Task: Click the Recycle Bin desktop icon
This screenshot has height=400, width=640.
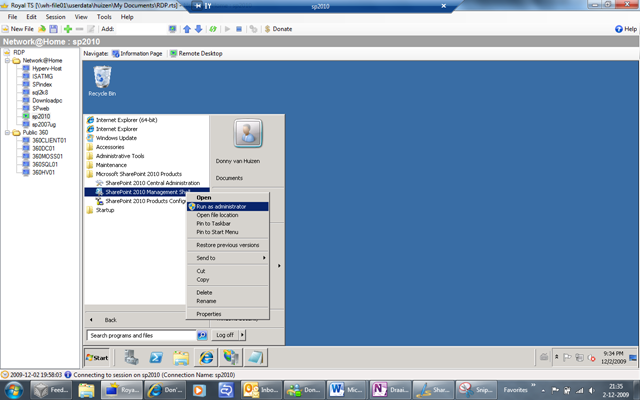Action: coord(102,81)
